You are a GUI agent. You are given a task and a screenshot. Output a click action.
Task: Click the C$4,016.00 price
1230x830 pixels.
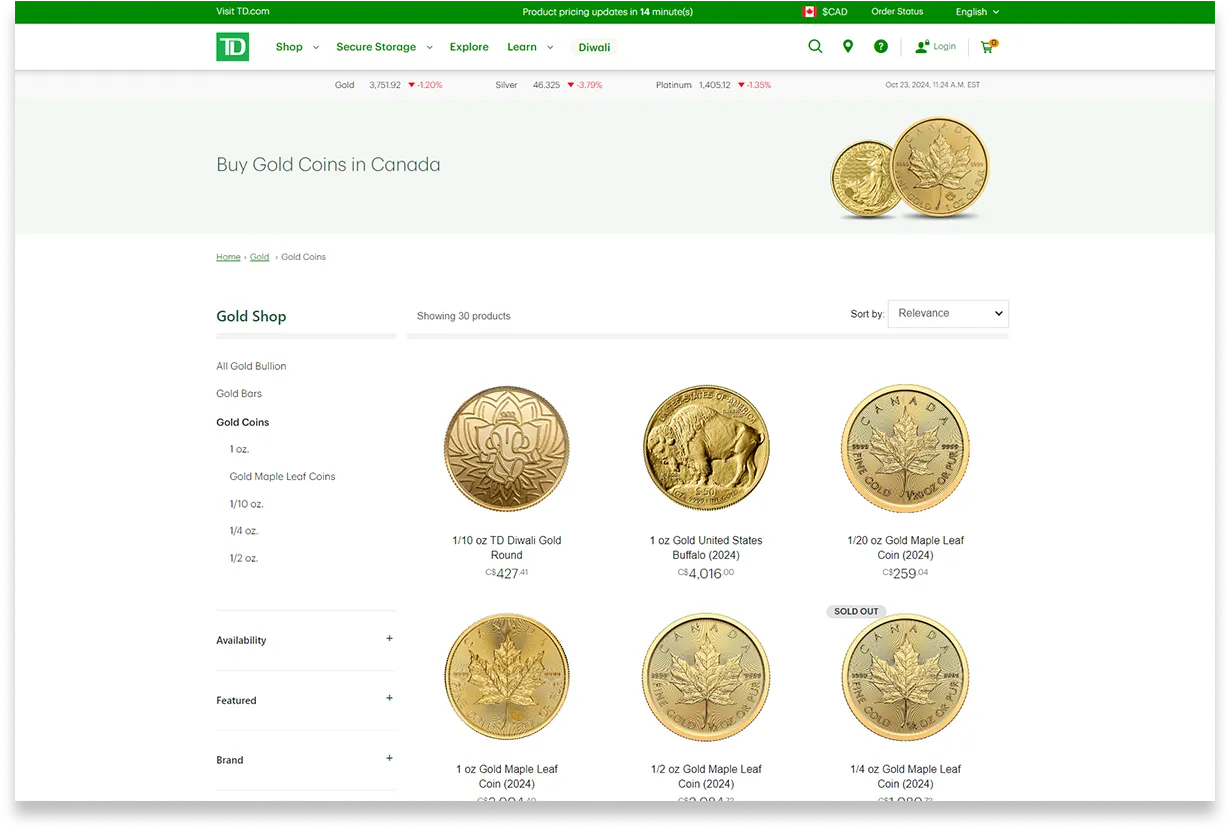706,573
